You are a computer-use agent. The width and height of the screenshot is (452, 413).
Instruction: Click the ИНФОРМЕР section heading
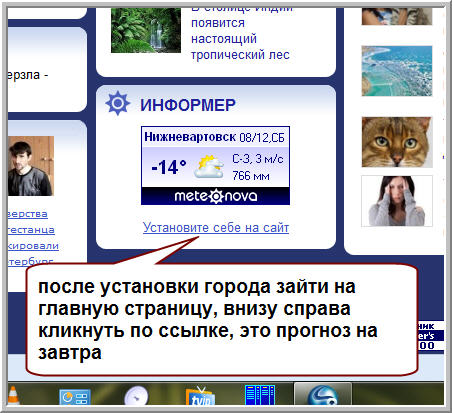point(188,105)
